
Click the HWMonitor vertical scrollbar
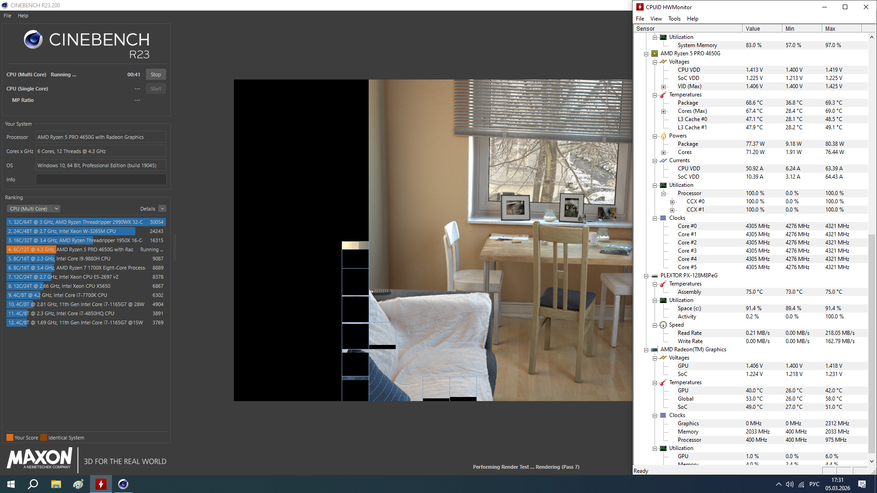(x=871, y=249)
